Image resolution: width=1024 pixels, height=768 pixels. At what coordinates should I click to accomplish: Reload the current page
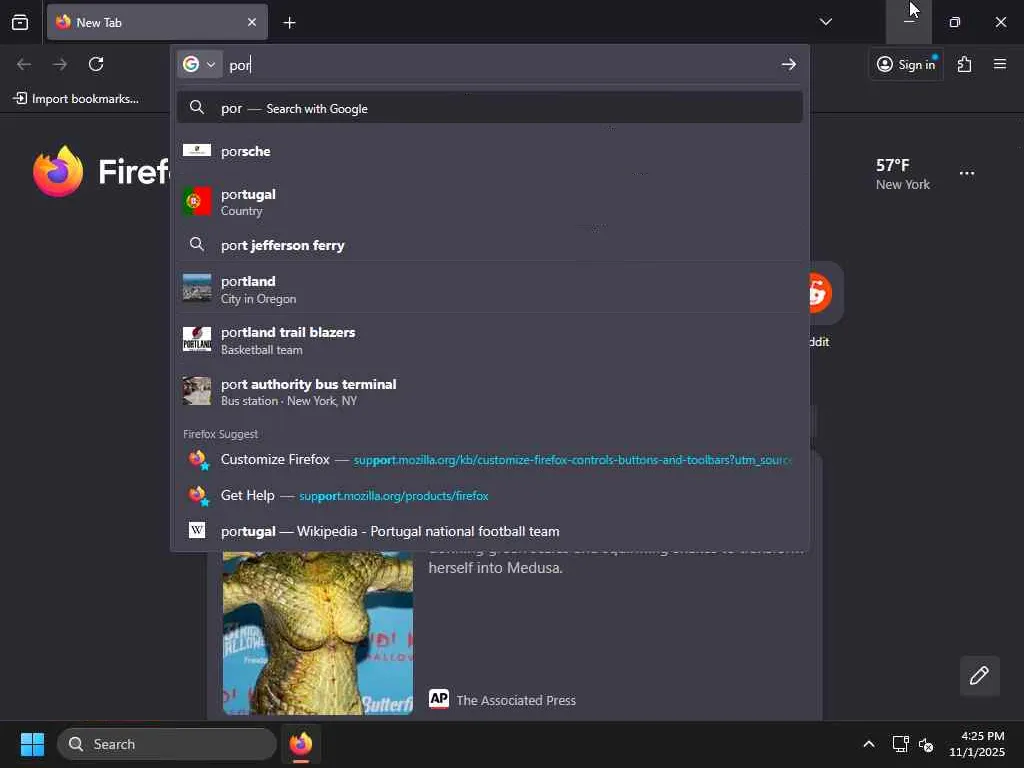pos(96,64)
